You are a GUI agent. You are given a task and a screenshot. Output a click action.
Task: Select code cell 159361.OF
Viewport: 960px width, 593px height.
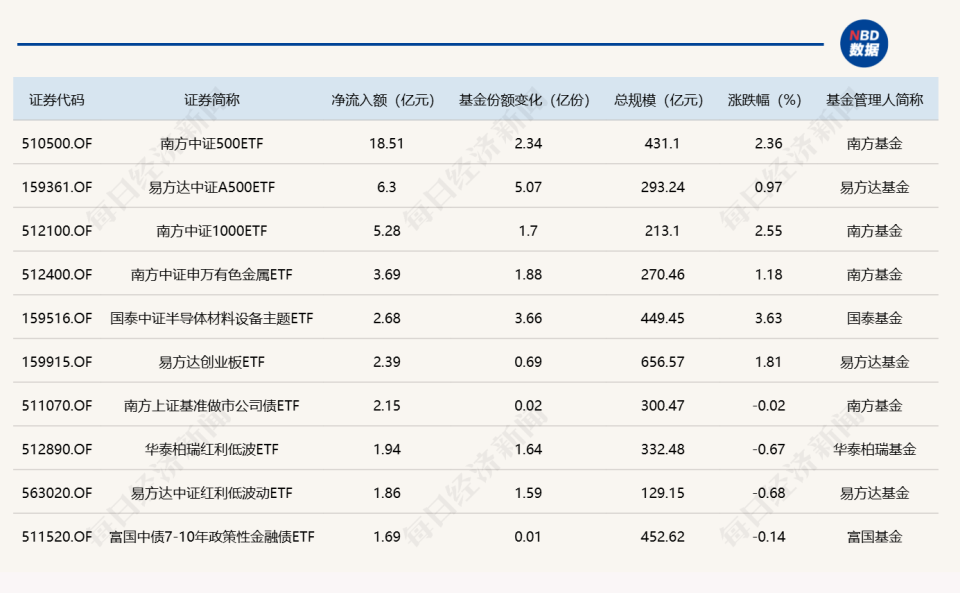[x=57, y=187]
